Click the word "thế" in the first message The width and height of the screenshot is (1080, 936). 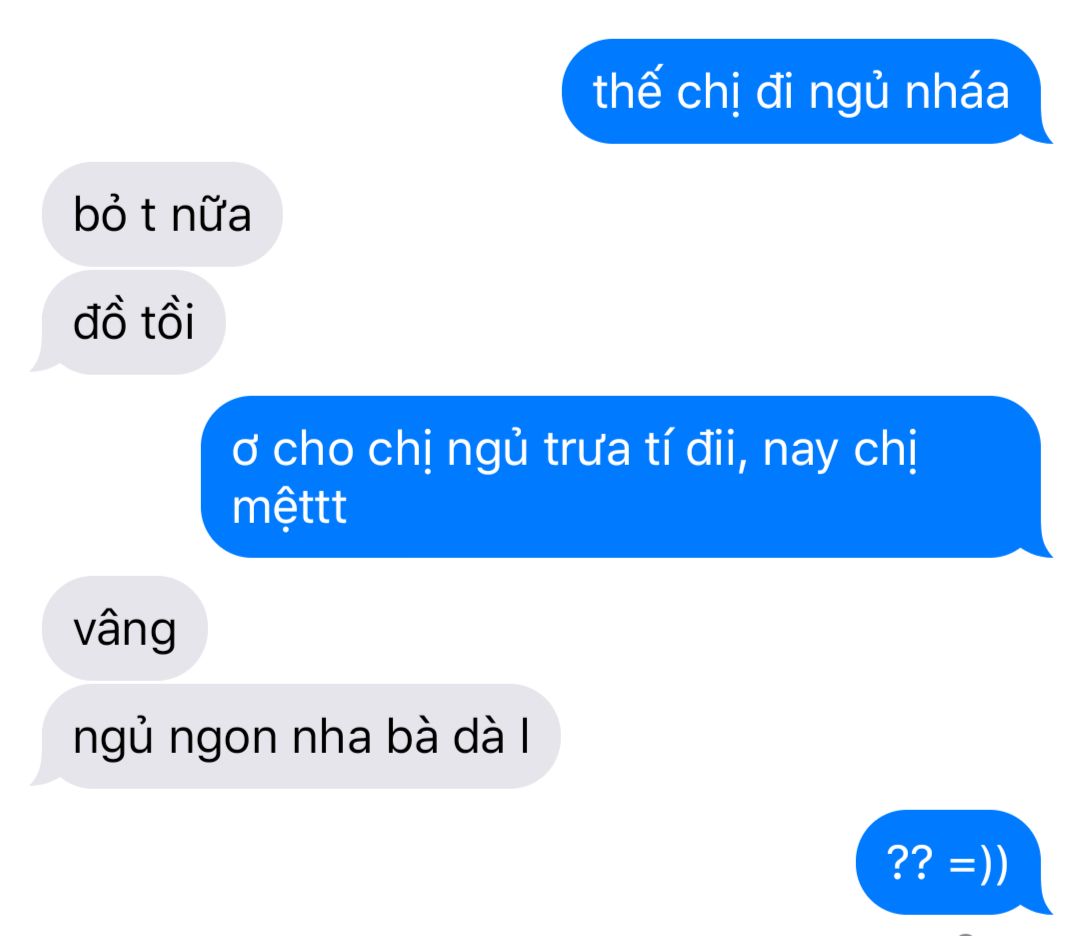pos(627,90)
